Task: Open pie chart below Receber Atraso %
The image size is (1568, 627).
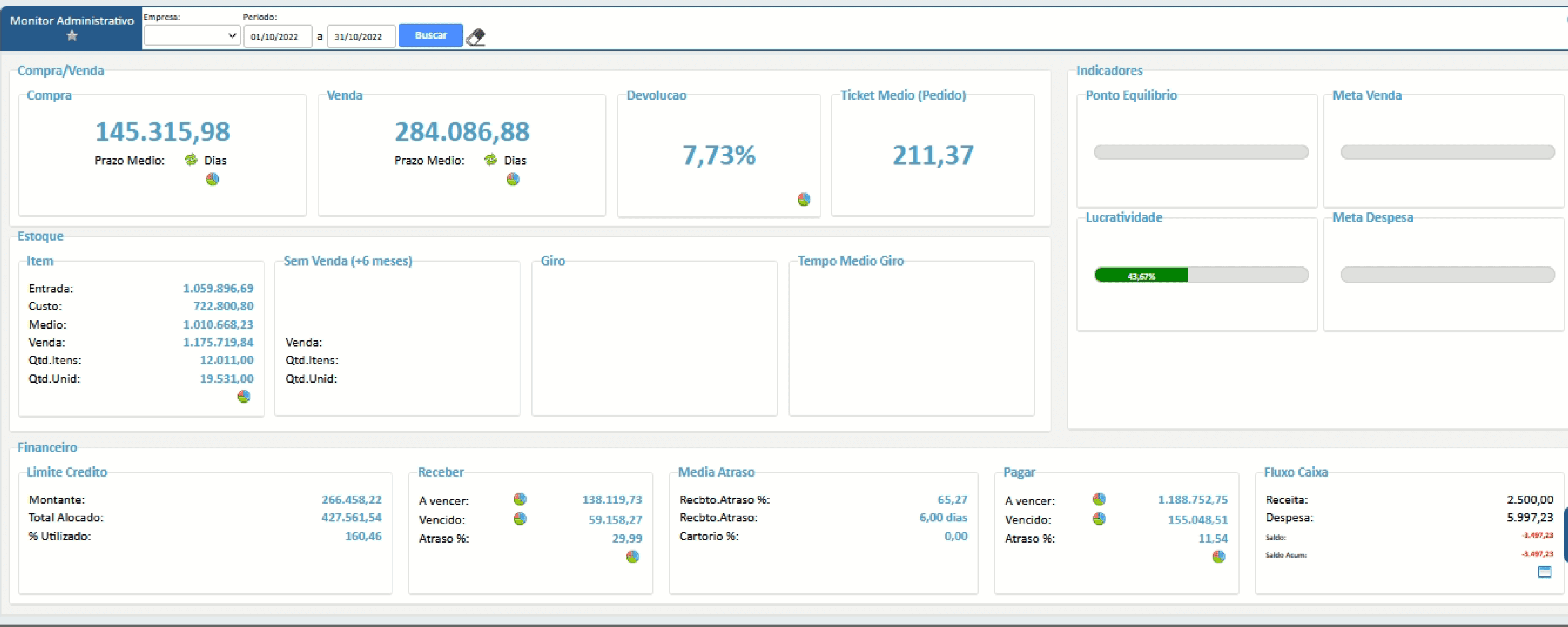Action: (x=633, y=556)
